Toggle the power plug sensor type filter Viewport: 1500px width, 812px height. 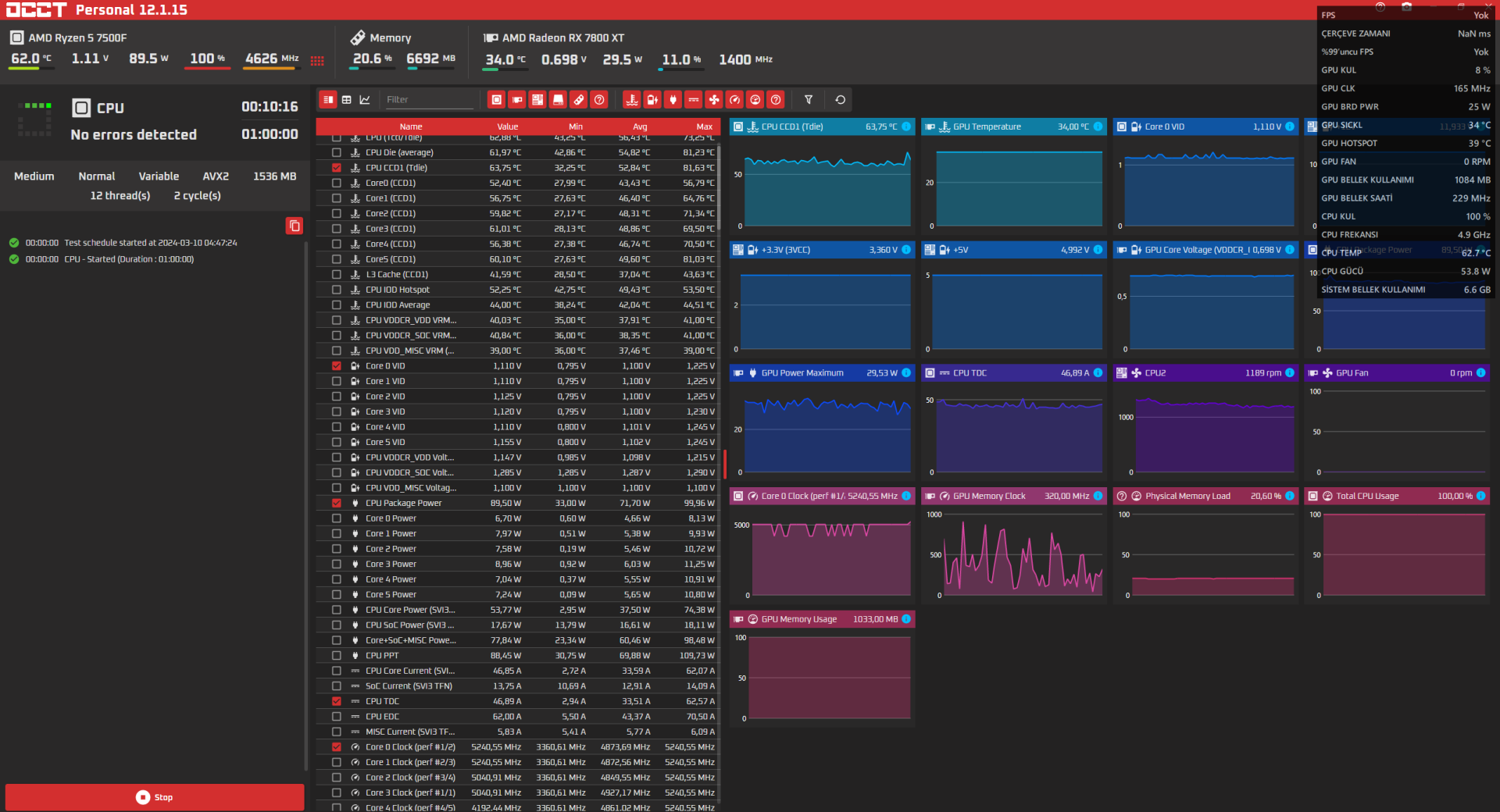(x=673, y=100)
